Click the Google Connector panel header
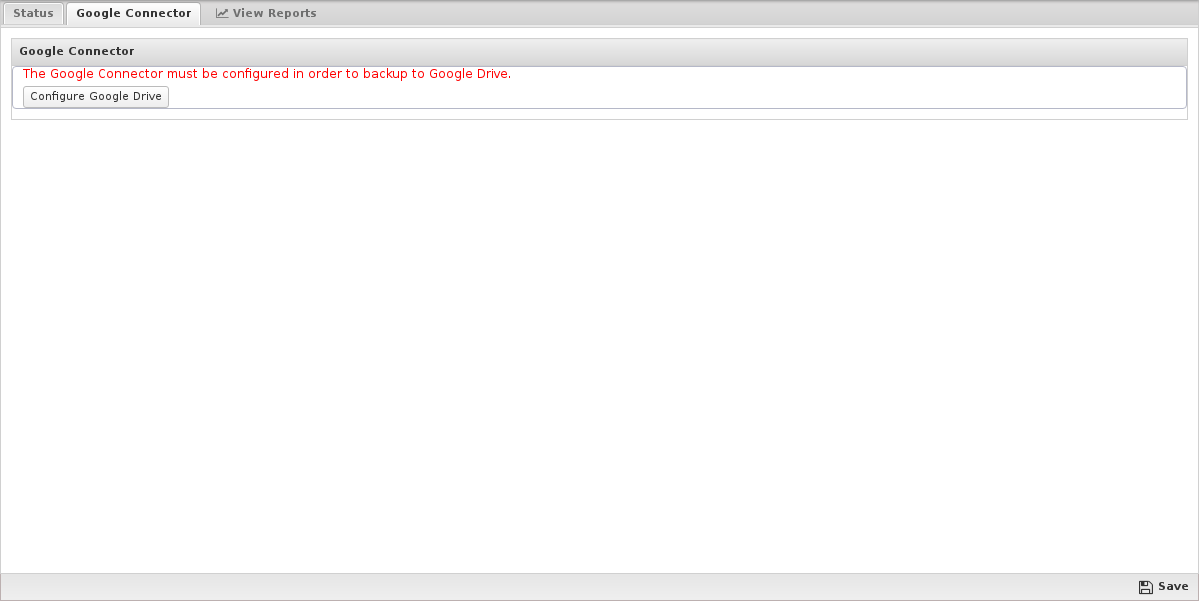This screenshot has width=1199, height=601. 599,51
